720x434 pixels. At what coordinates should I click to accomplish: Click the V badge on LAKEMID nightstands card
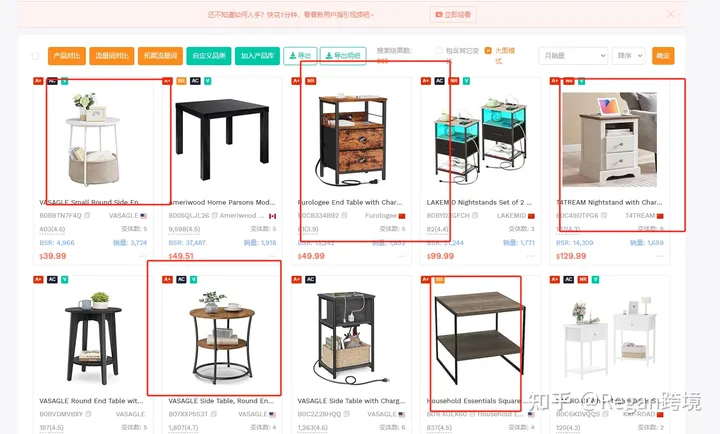pyautogui.click(x=466, y=81)
